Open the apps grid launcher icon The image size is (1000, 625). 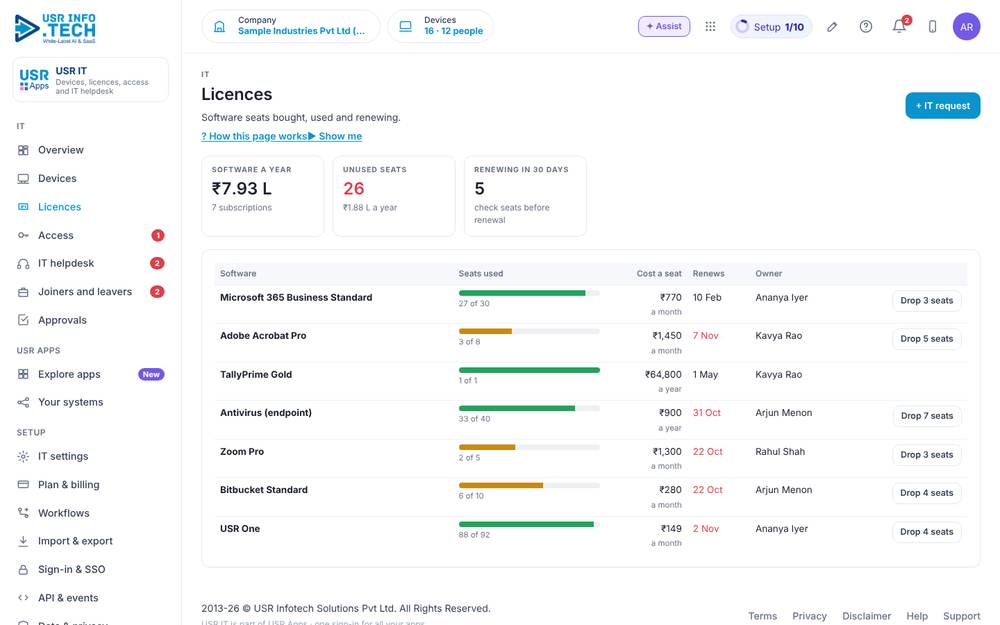point(710,26)
